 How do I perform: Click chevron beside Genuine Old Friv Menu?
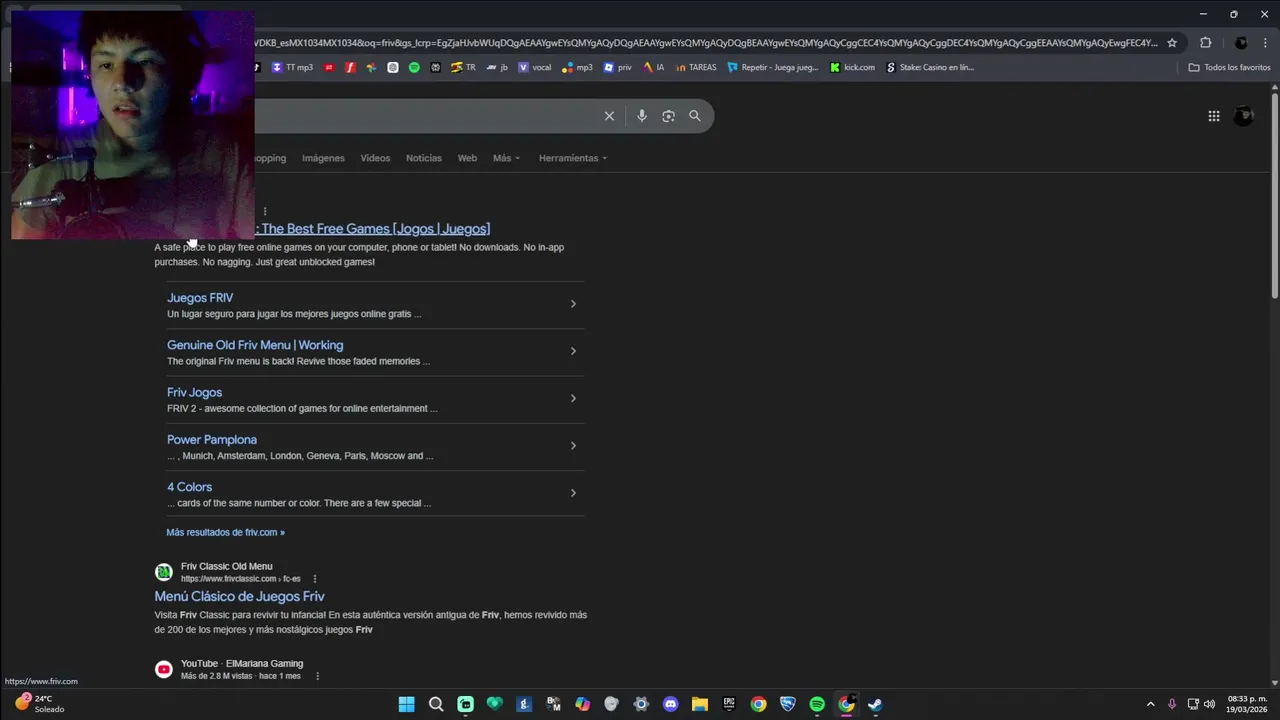(573, 351)
